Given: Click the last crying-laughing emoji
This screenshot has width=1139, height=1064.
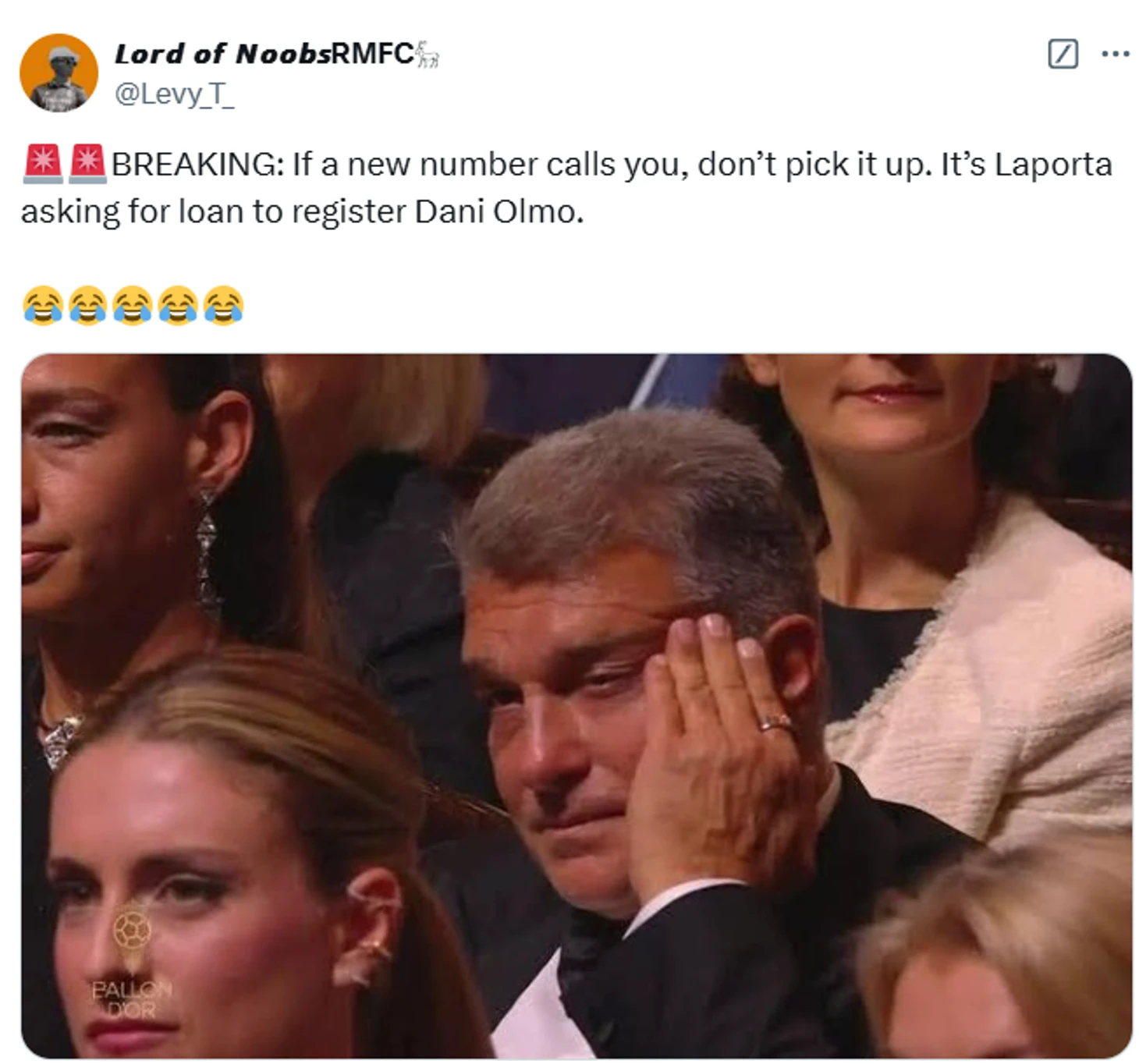Looking at the screenshot, I should pos(224,305).
